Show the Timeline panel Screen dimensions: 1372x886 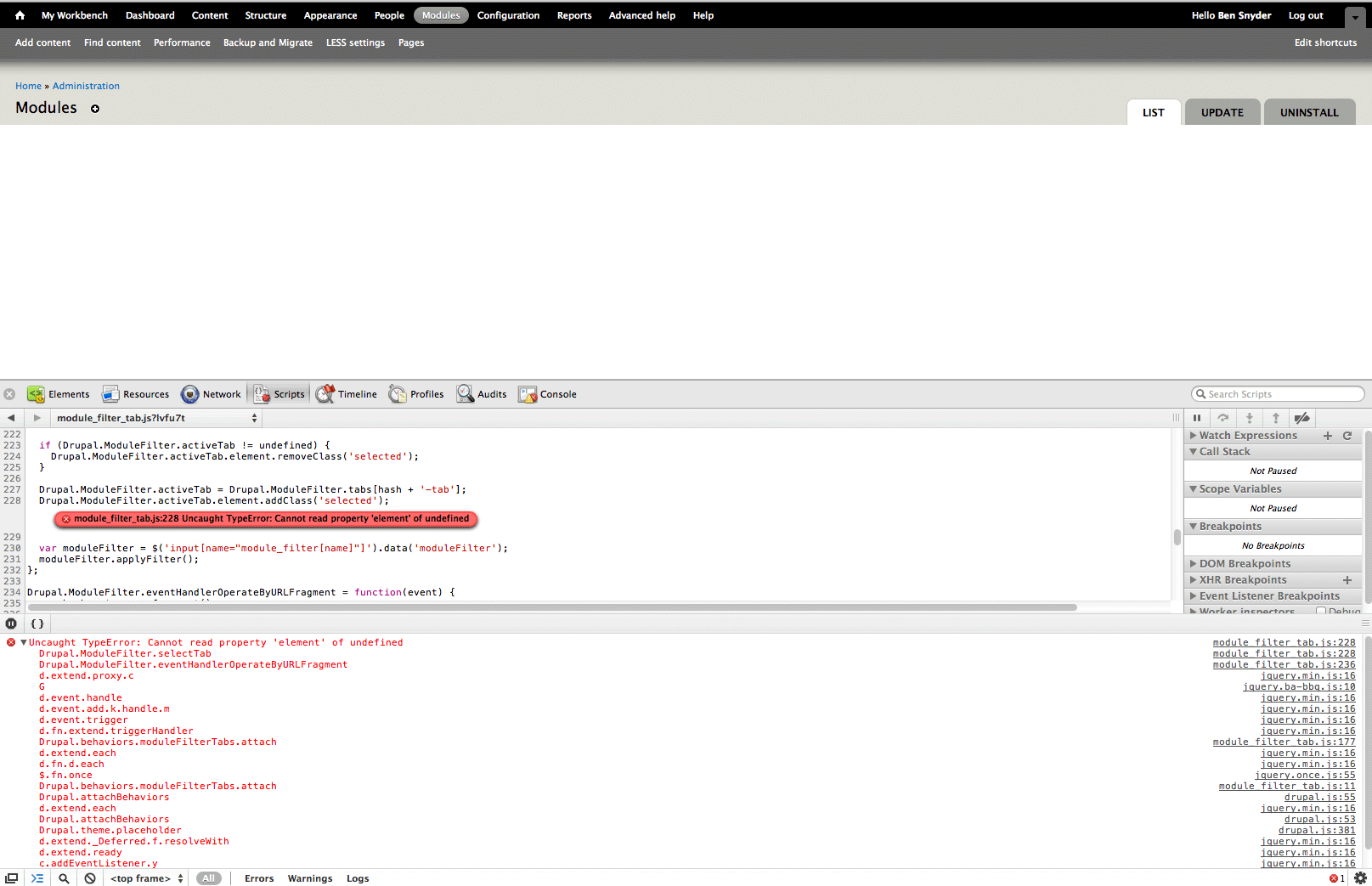(x=347, y=394)
